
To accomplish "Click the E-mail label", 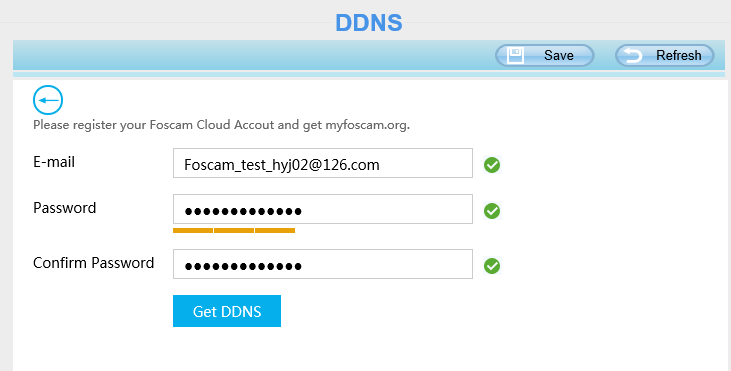I will (x=54, y=162).
